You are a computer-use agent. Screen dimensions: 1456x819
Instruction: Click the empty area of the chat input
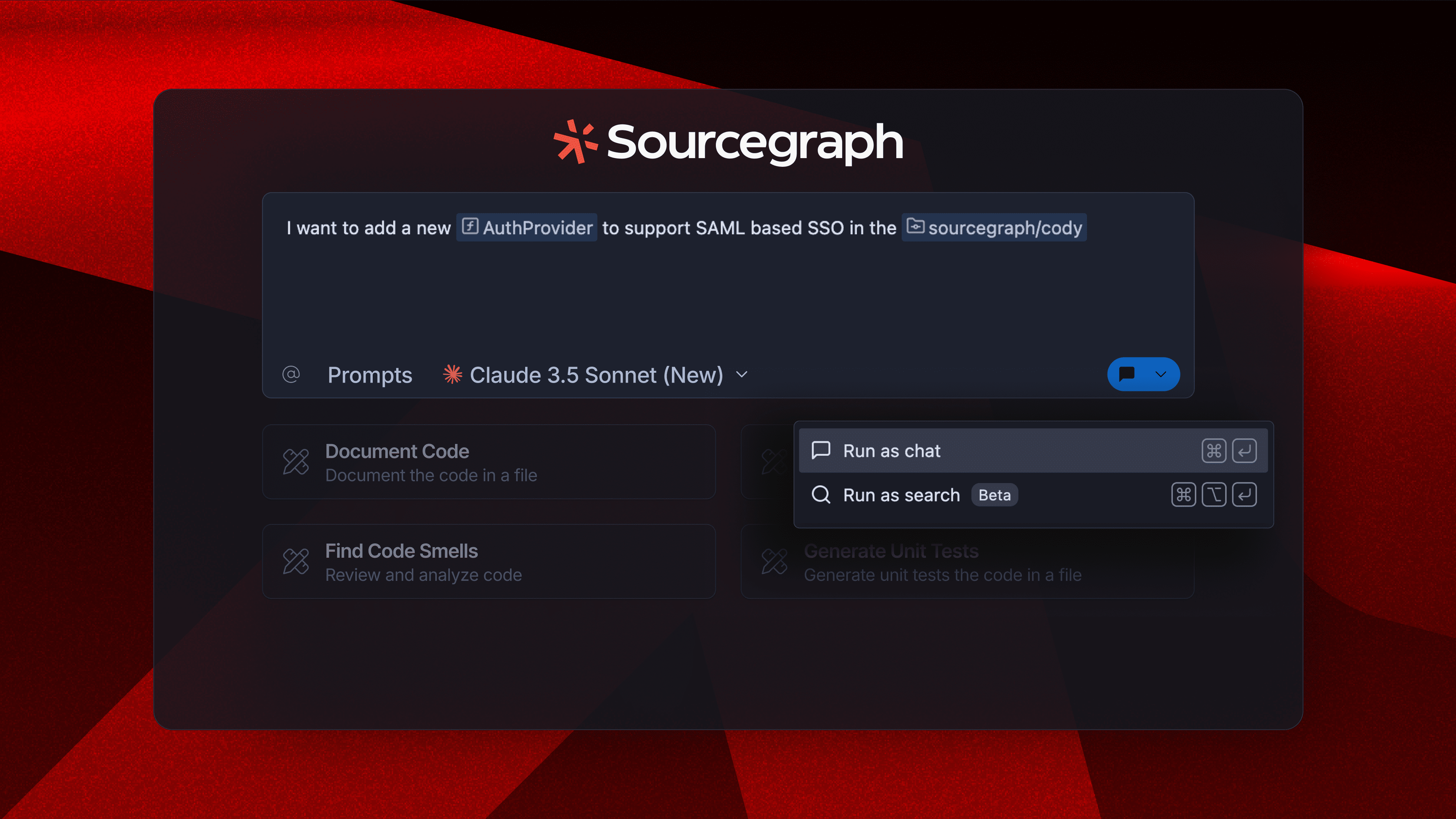tap(728, 300)
